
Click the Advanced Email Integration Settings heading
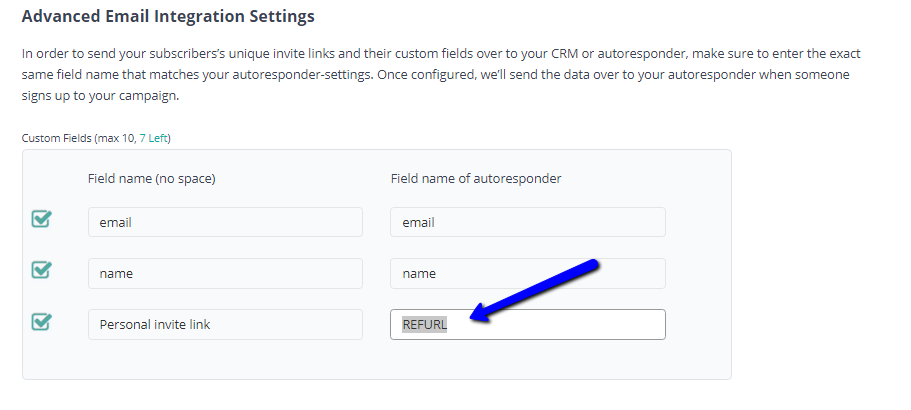click(168, 17)
